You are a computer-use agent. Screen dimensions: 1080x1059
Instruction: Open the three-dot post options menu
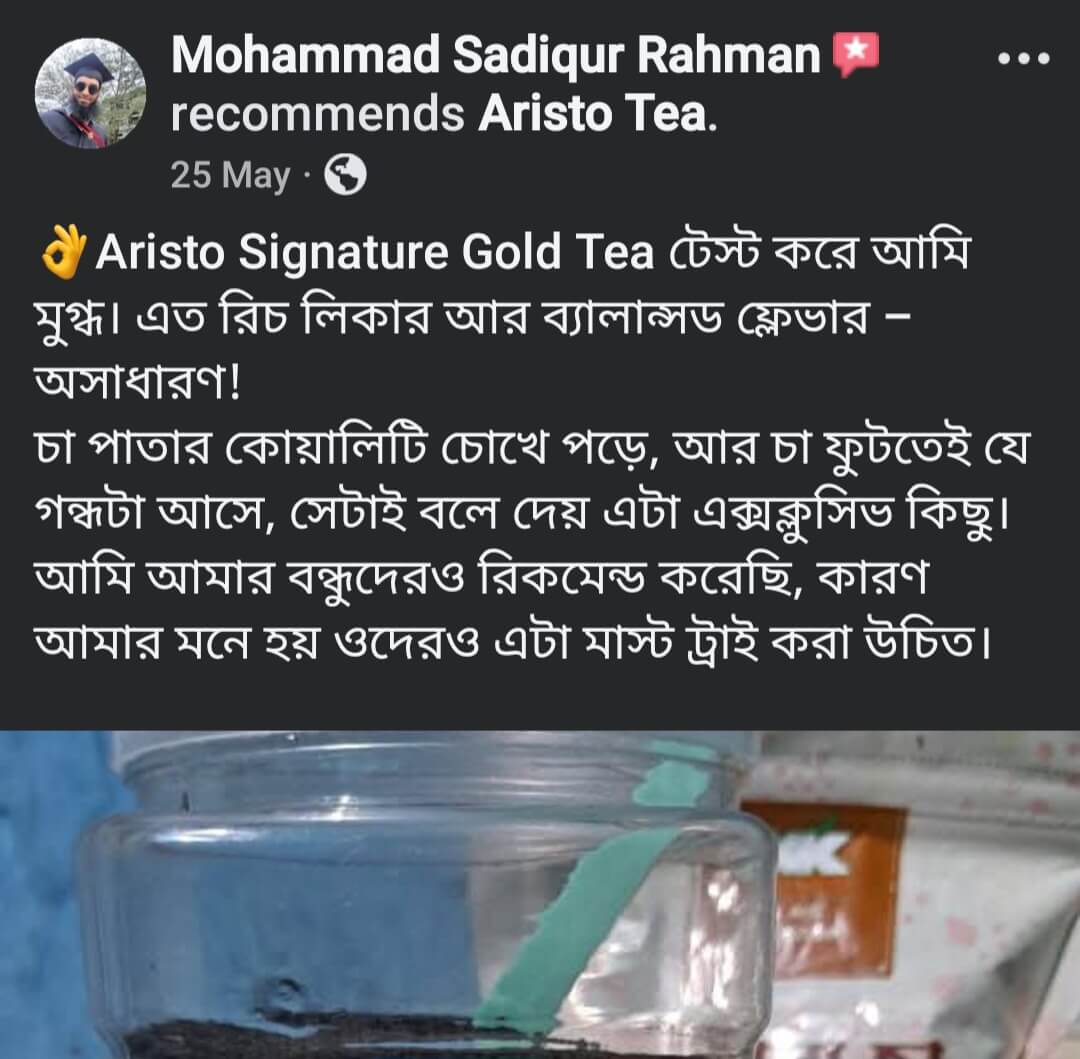point(1024,59)
